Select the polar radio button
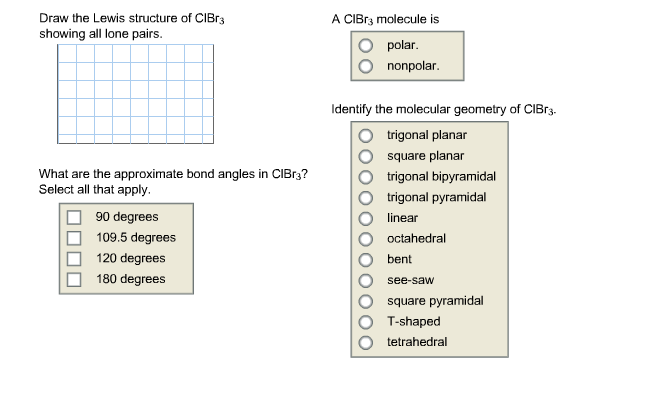This screenshot has height=393, width=654. coord(366,45)
